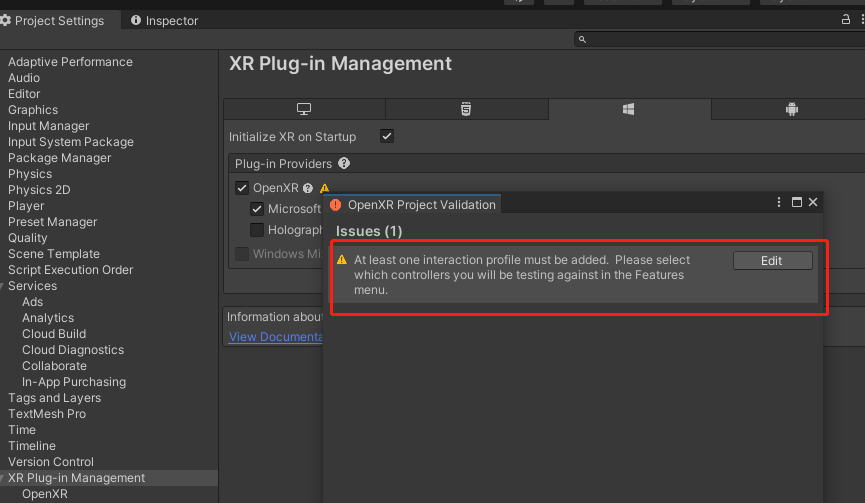Screen dimensions: 865x503
Task: Open Version Control settings
Action: [51, 462]
